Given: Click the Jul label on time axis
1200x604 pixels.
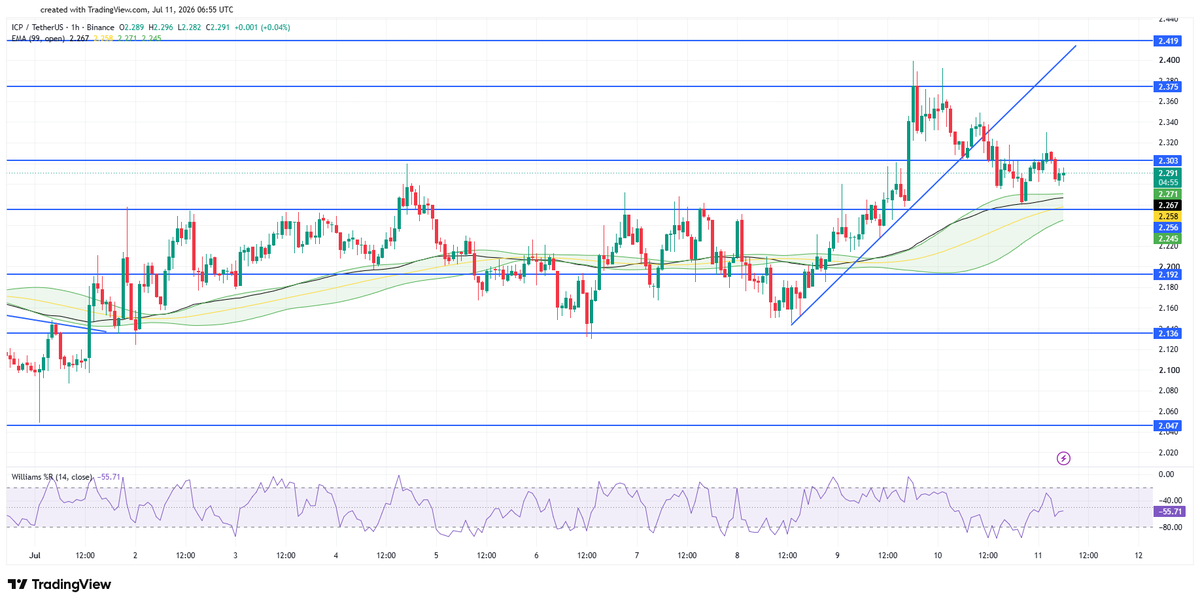Looking at the screenshot, I should [35, 554].
